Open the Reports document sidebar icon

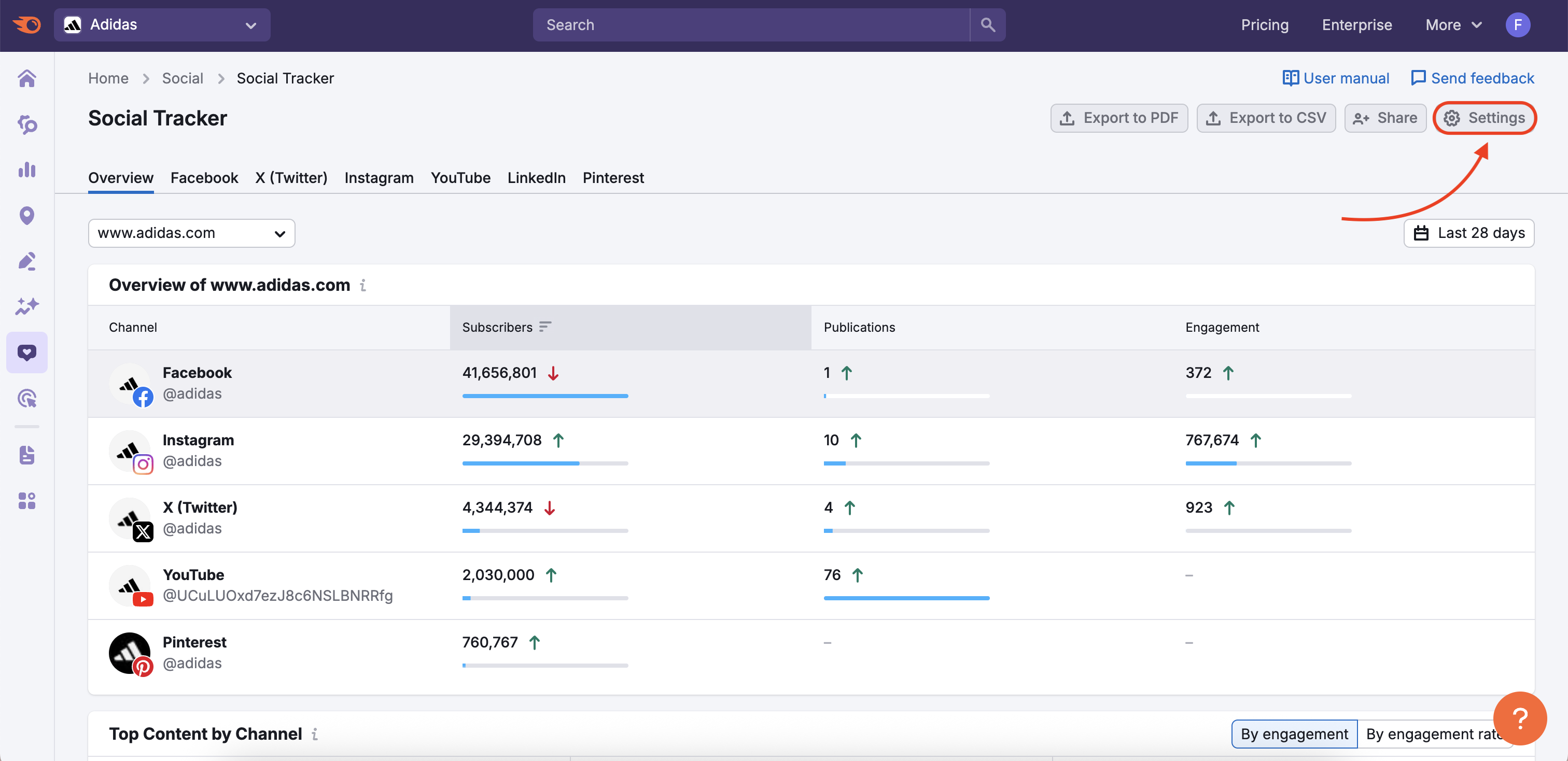[x=27, y=455]
